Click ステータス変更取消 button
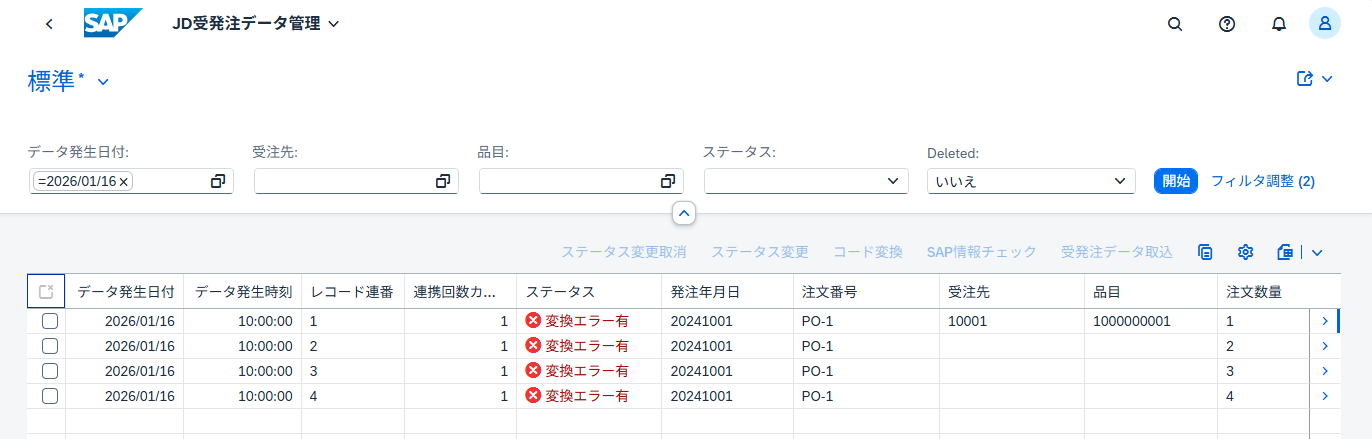The height and width of the screenshot is (439, 1372). [623, 252]
